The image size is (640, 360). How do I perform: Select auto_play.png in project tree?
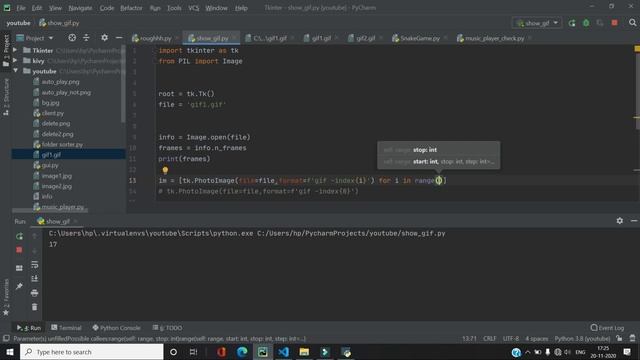(x=60, y=82)
